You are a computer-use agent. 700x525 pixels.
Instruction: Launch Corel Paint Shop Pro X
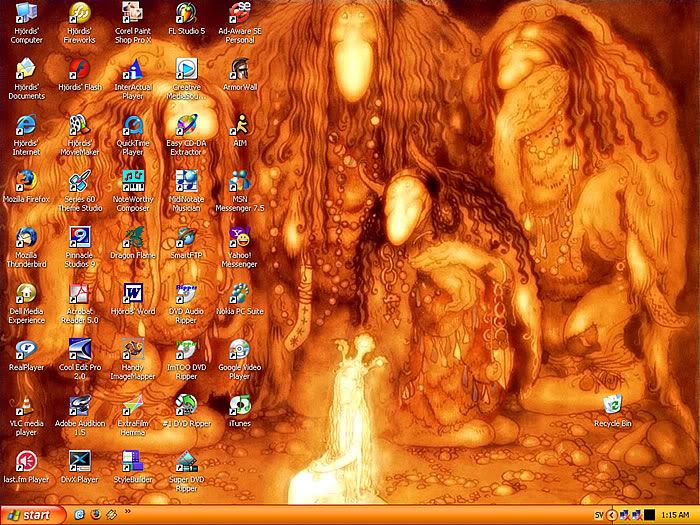coord(133,13)
